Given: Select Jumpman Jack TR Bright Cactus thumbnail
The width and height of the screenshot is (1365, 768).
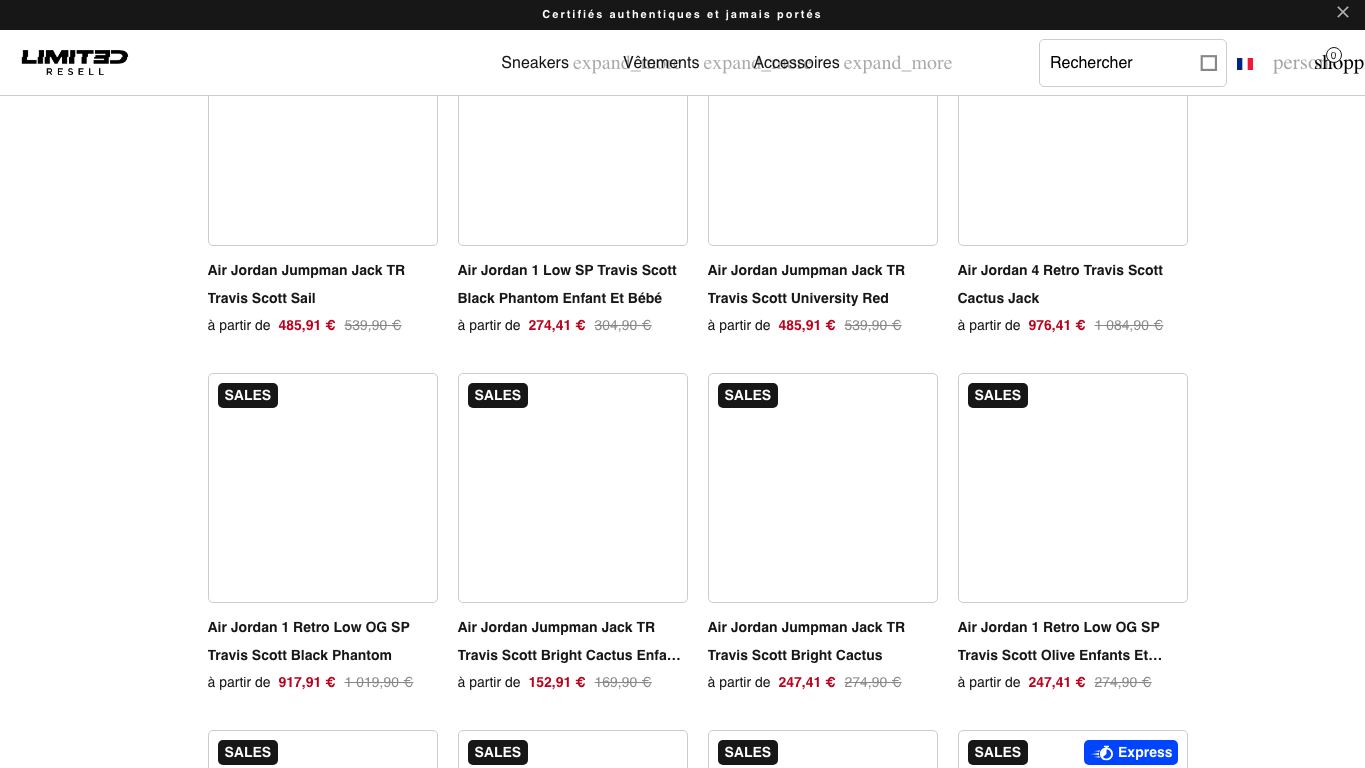Looking at the screenshot, I should [823, 488].
